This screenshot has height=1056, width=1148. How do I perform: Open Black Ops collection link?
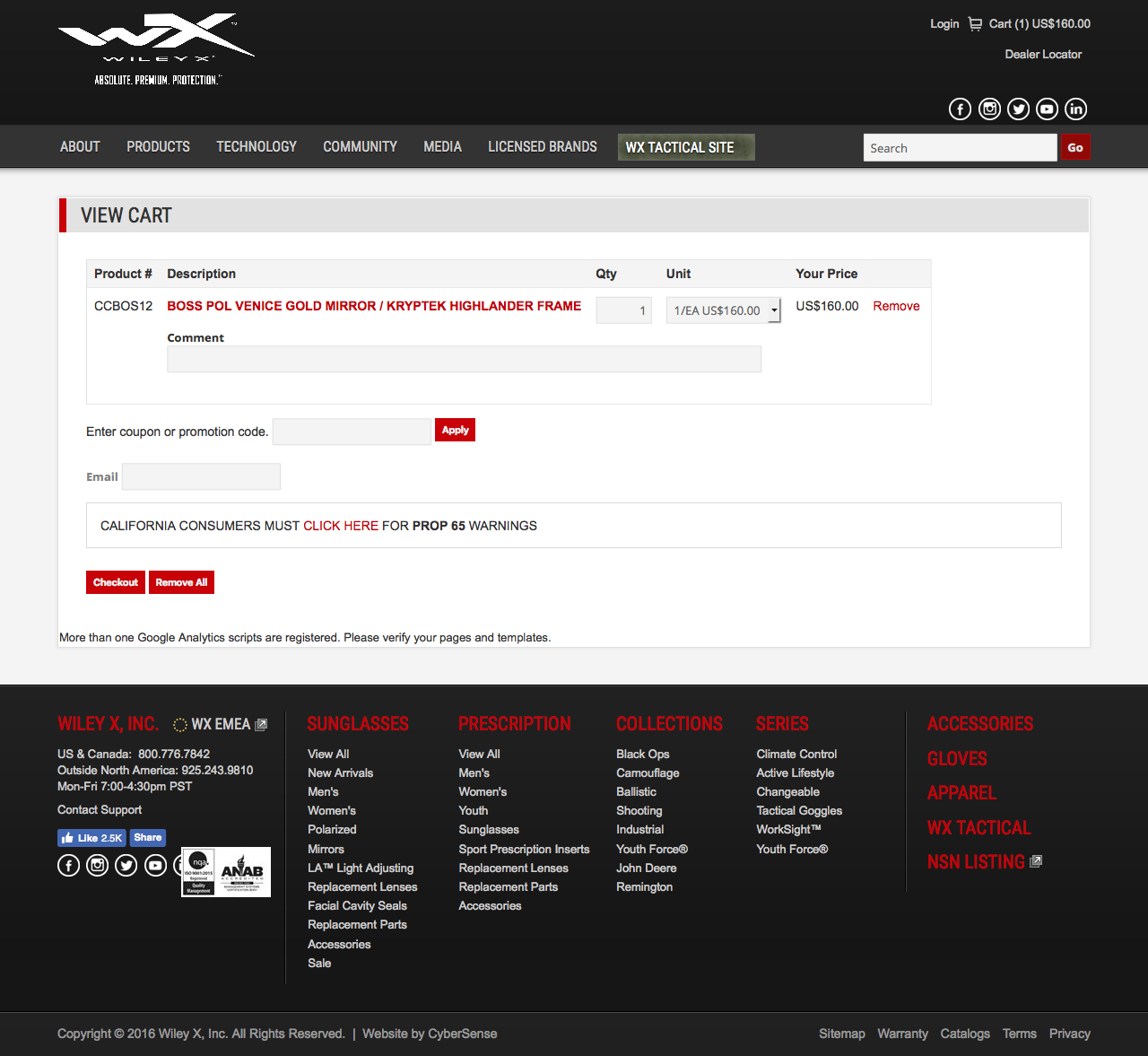[642, 755]
